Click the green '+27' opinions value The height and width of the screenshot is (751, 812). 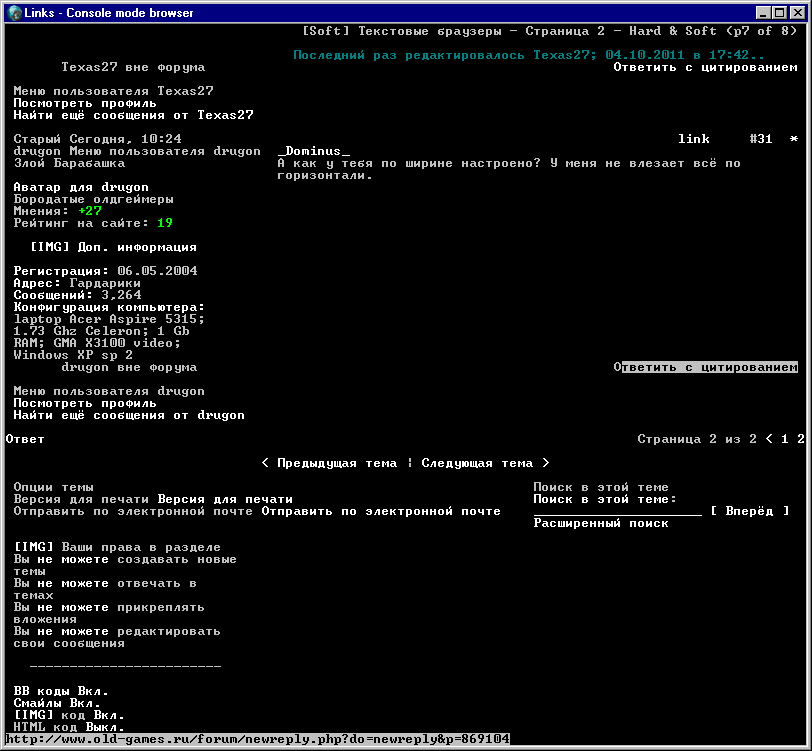pyautogui.click(x=90, y=211)
